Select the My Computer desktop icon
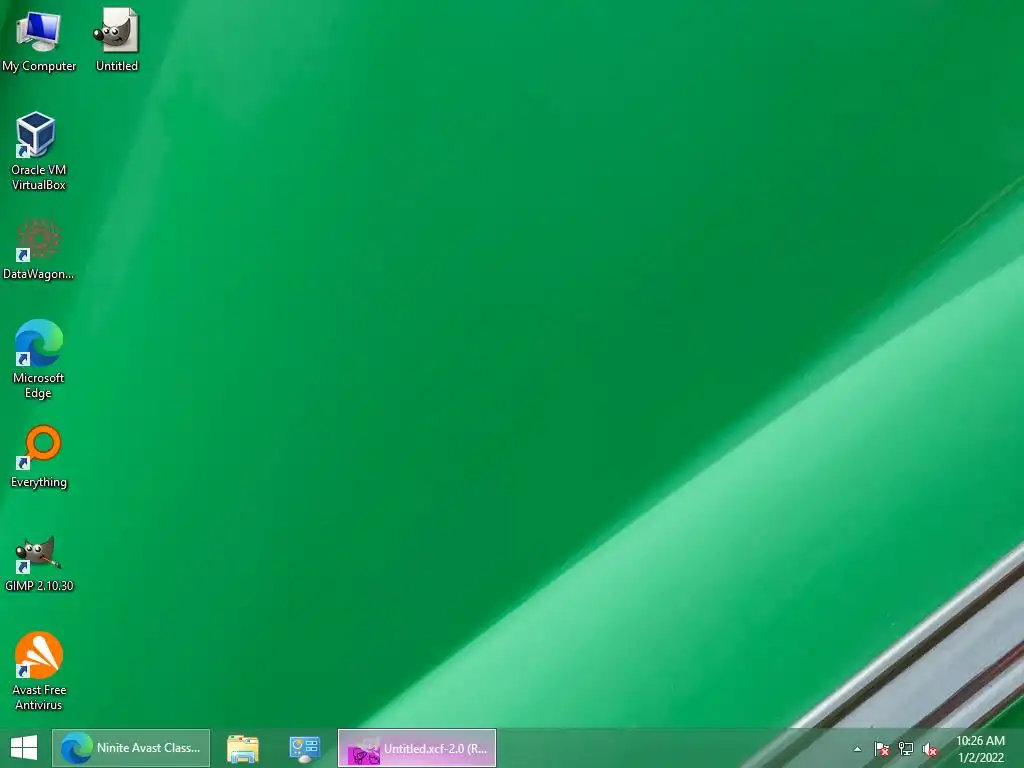 click(x=39, y=40)
